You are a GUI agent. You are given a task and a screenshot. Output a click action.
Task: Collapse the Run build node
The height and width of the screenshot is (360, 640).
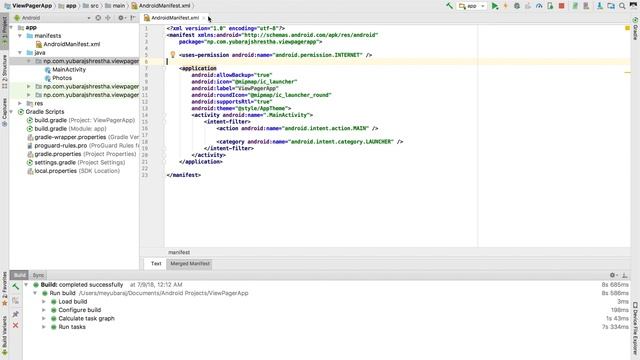tap(35, 293)
